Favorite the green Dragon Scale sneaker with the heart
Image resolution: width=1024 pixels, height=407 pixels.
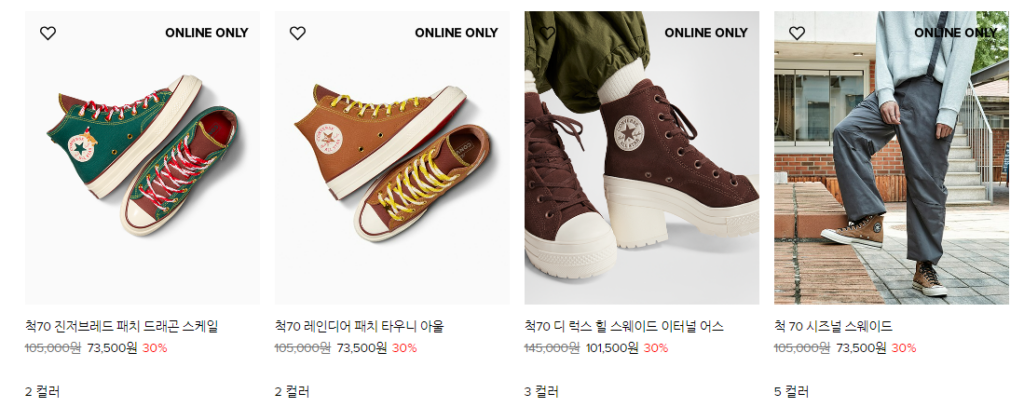coord(48,33)
